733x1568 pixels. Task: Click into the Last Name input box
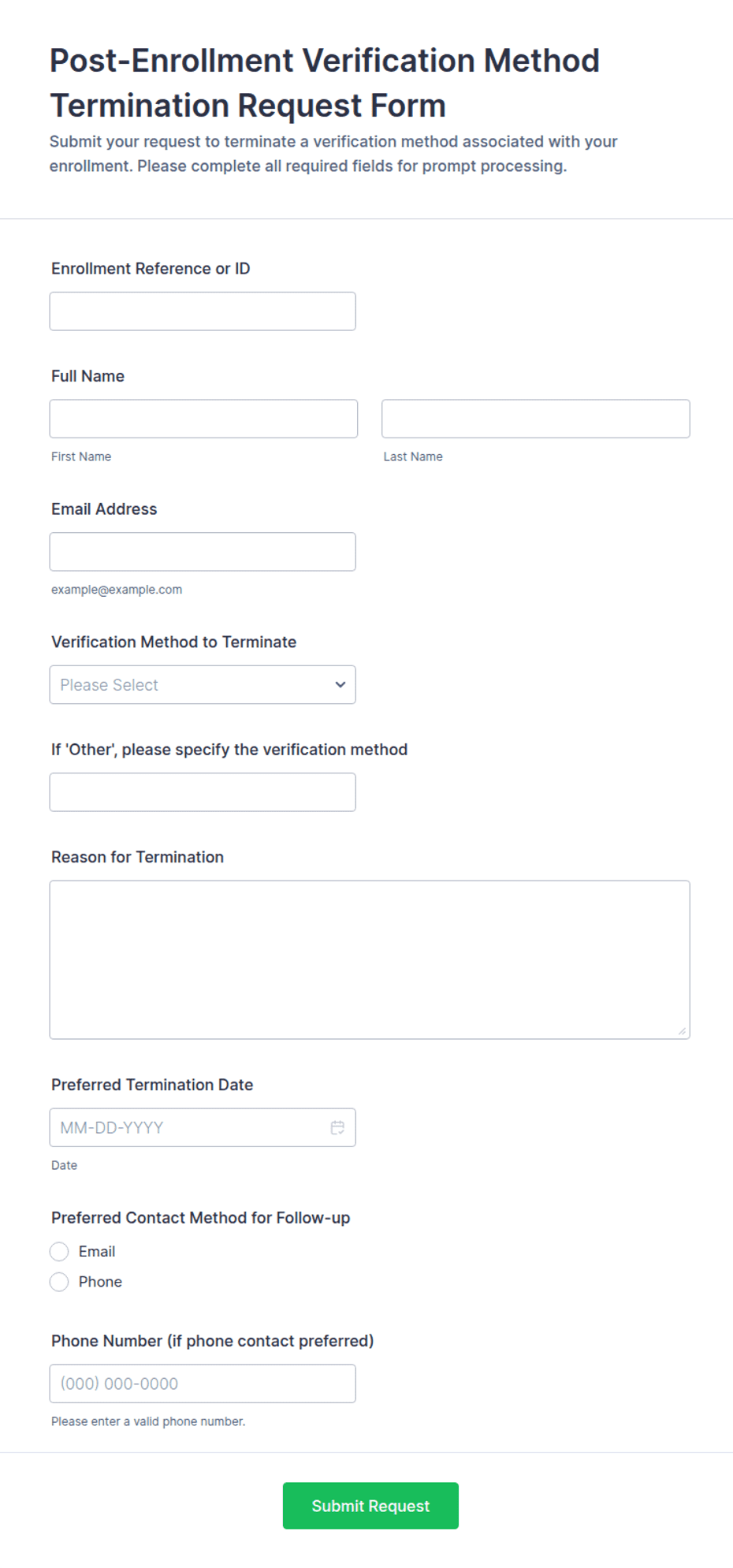(x=536, y=419)
